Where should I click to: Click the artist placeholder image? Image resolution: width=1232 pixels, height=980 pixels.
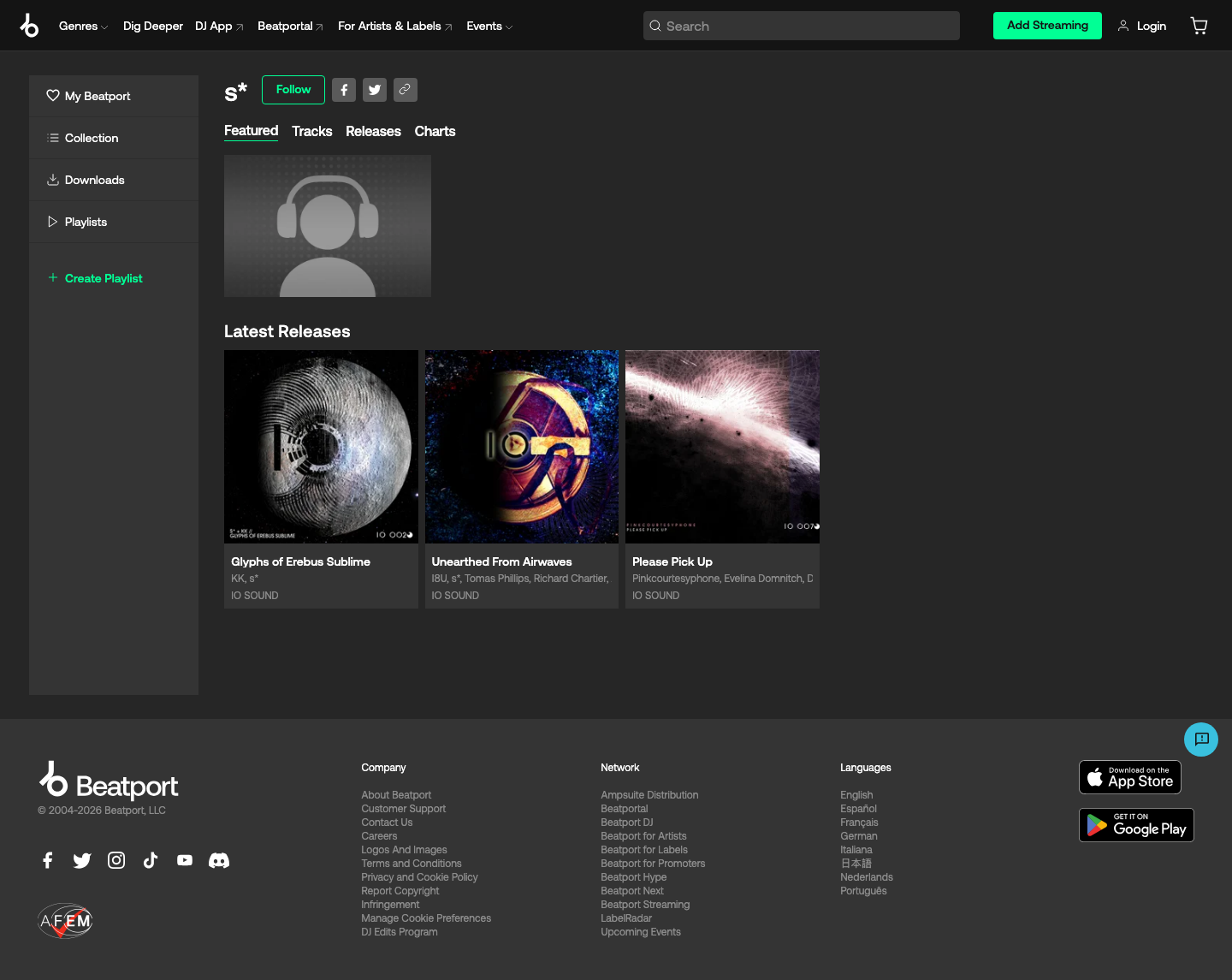(328, 226)
